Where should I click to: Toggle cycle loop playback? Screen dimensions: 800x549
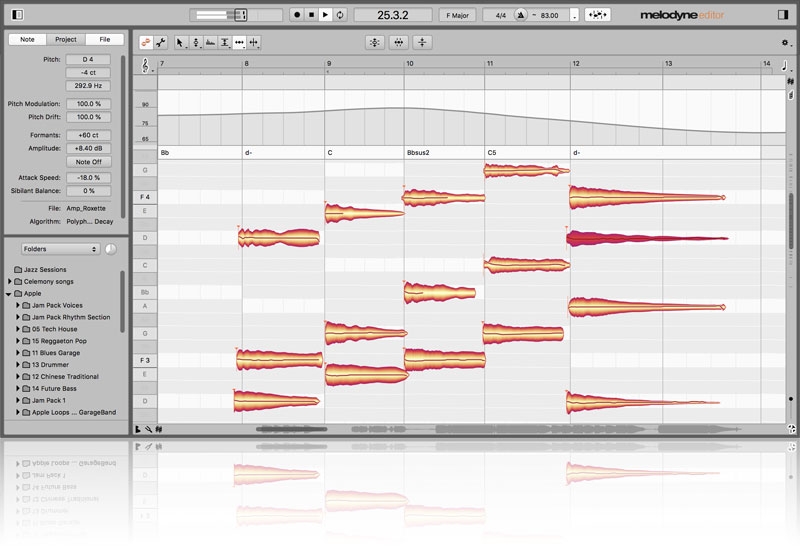click(x=340, y=15)
